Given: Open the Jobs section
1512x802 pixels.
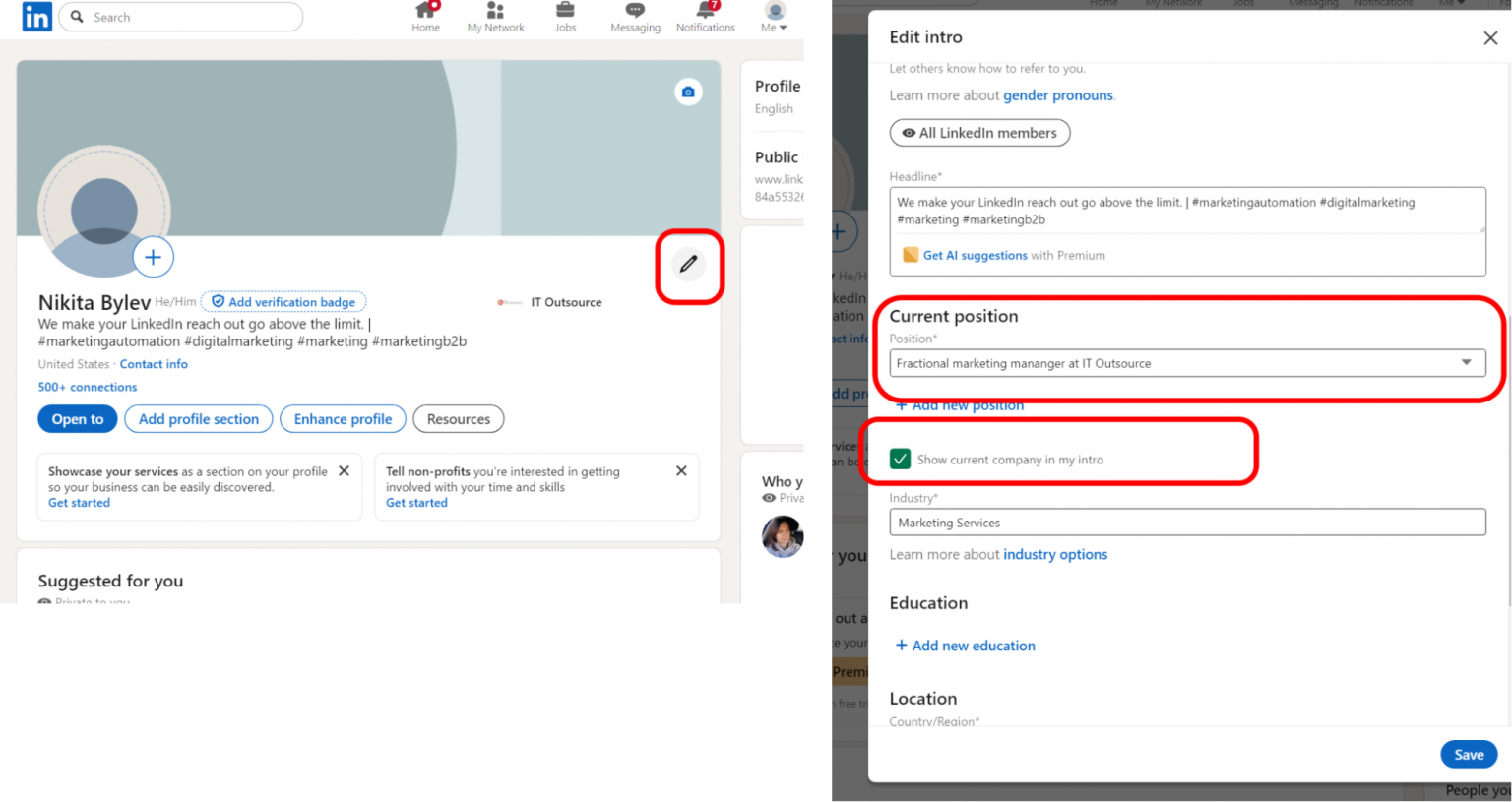Looking at the screenshot, I should (x=565, y=17).
